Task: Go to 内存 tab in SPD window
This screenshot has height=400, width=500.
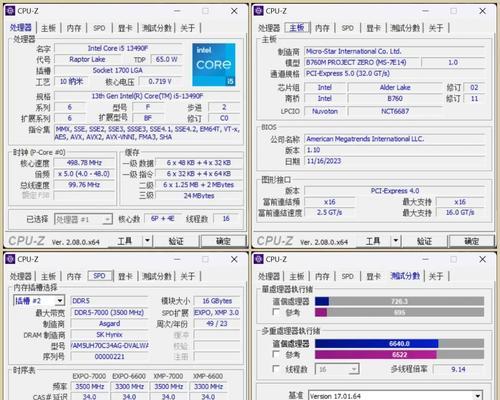Action: point(74,276)
